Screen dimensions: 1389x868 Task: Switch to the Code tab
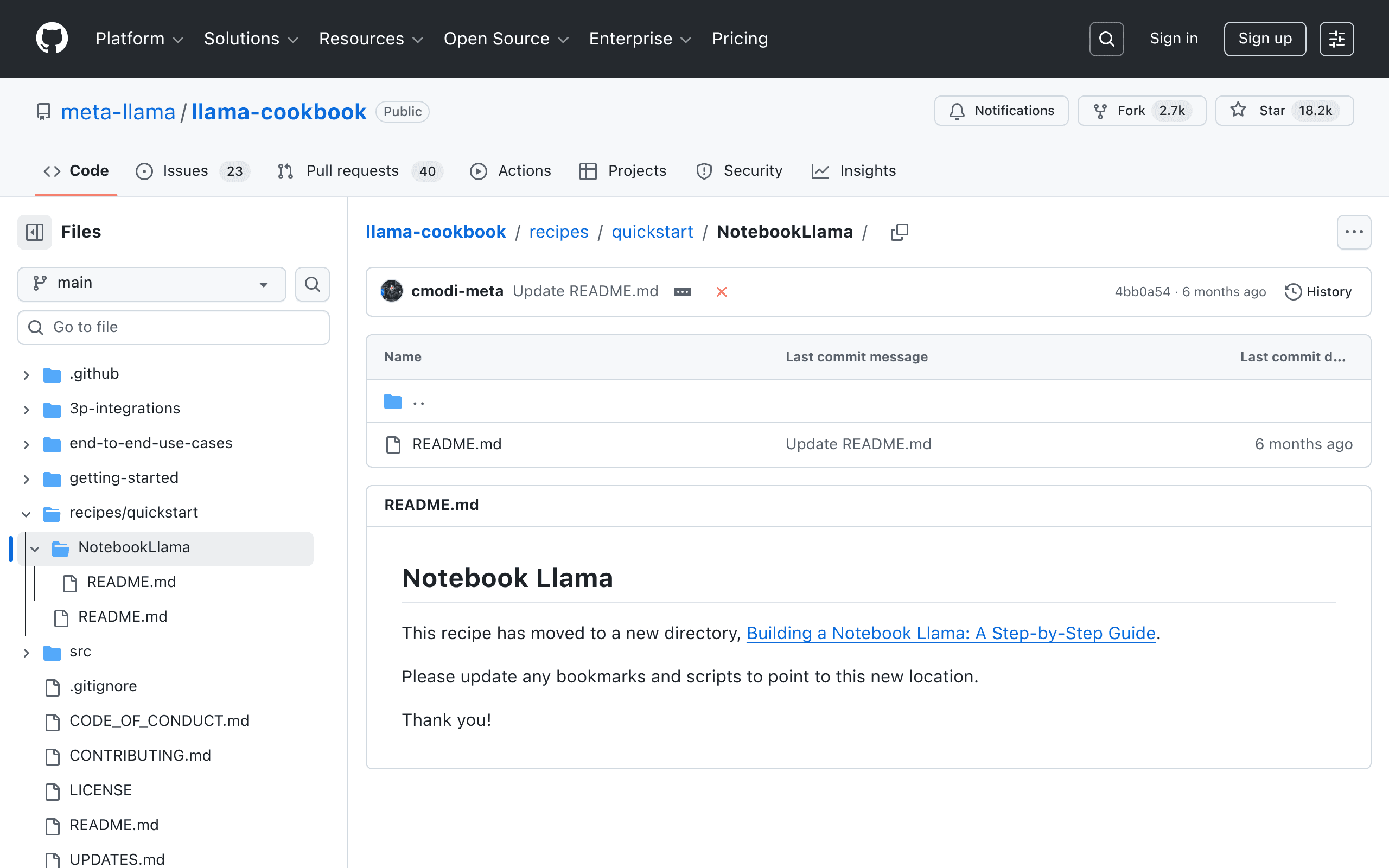point(76,171)
